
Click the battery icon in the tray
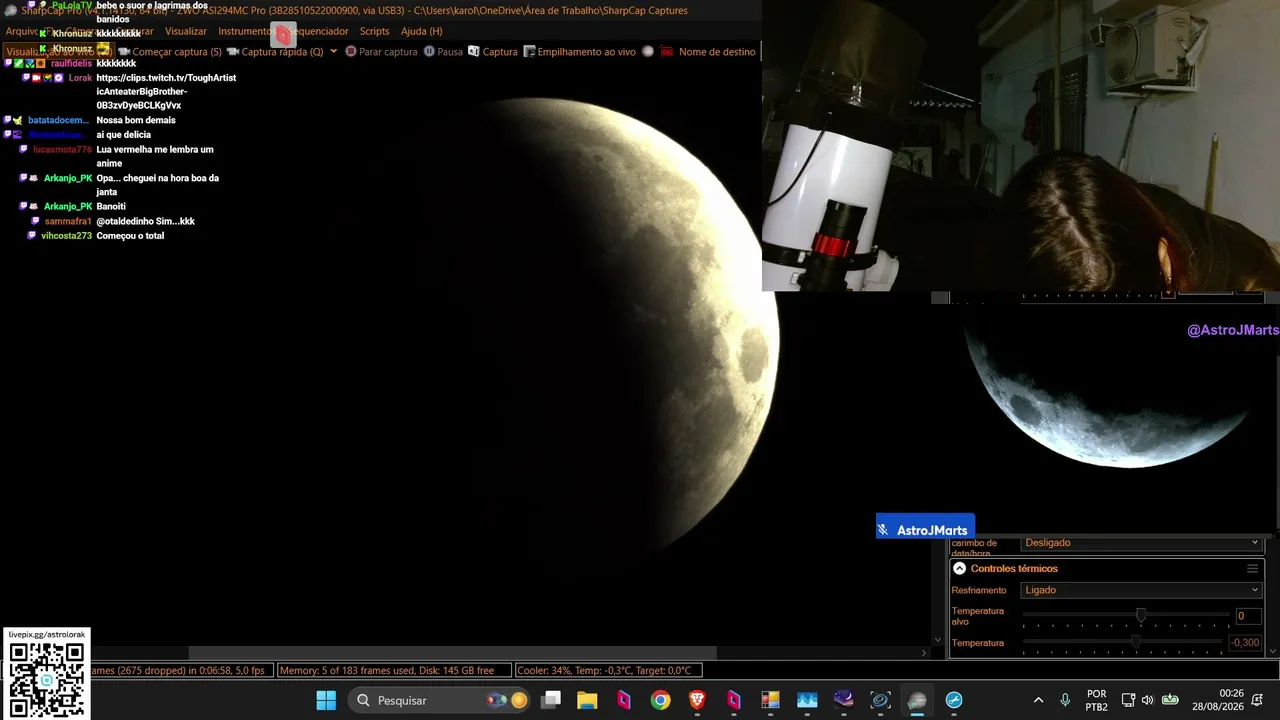tap(1169, 700)
